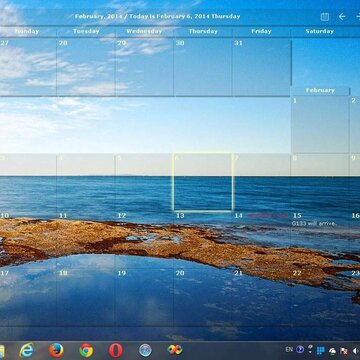Click the day 13 calendar cell

point(203,240)
